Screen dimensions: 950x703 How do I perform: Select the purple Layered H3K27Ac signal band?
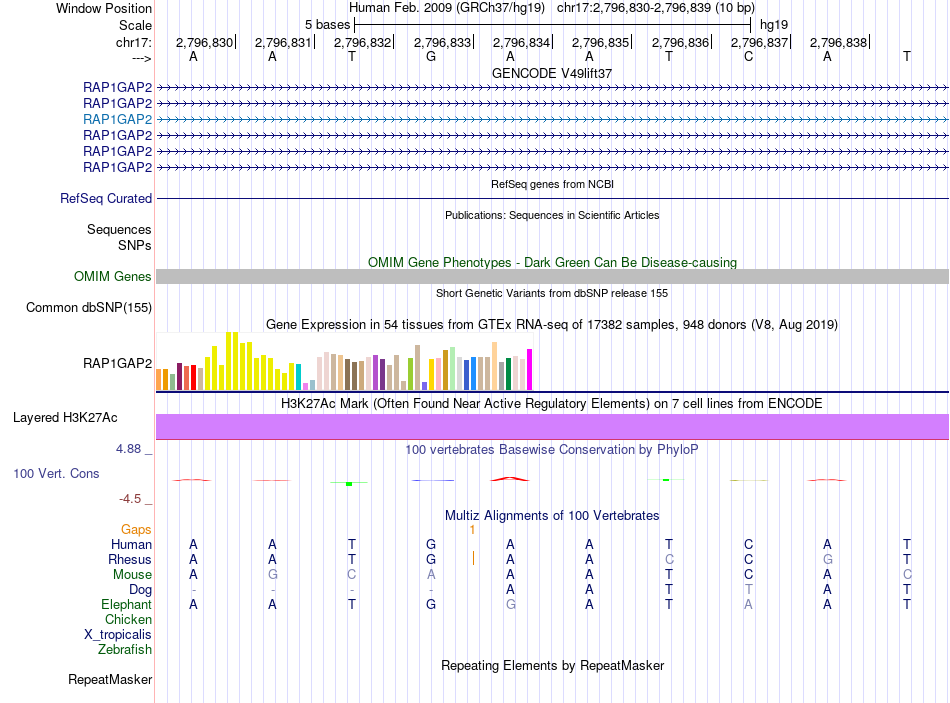pos(552,426)
